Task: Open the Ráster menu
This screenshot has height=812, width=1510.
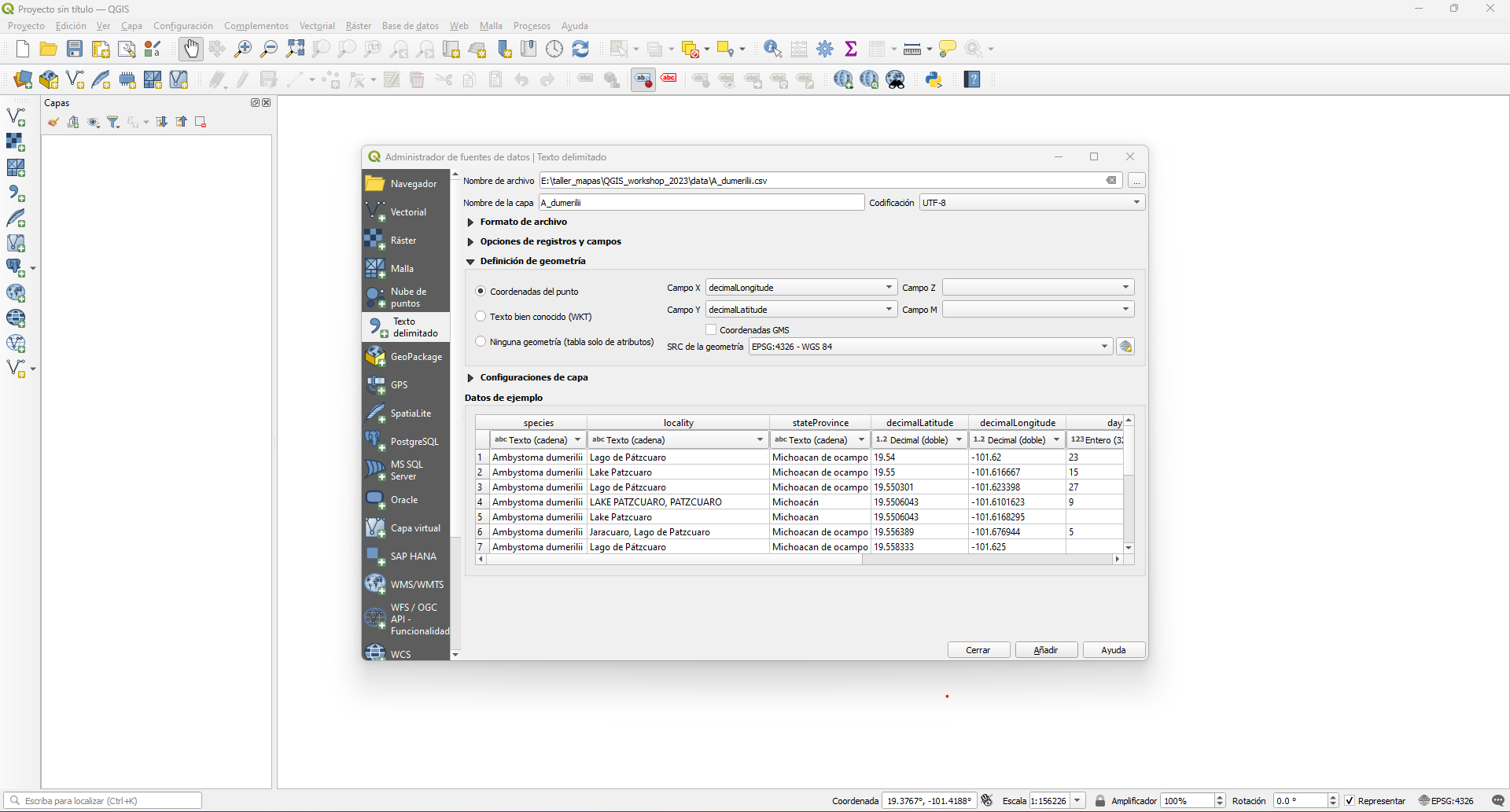Action: (359, 26)
